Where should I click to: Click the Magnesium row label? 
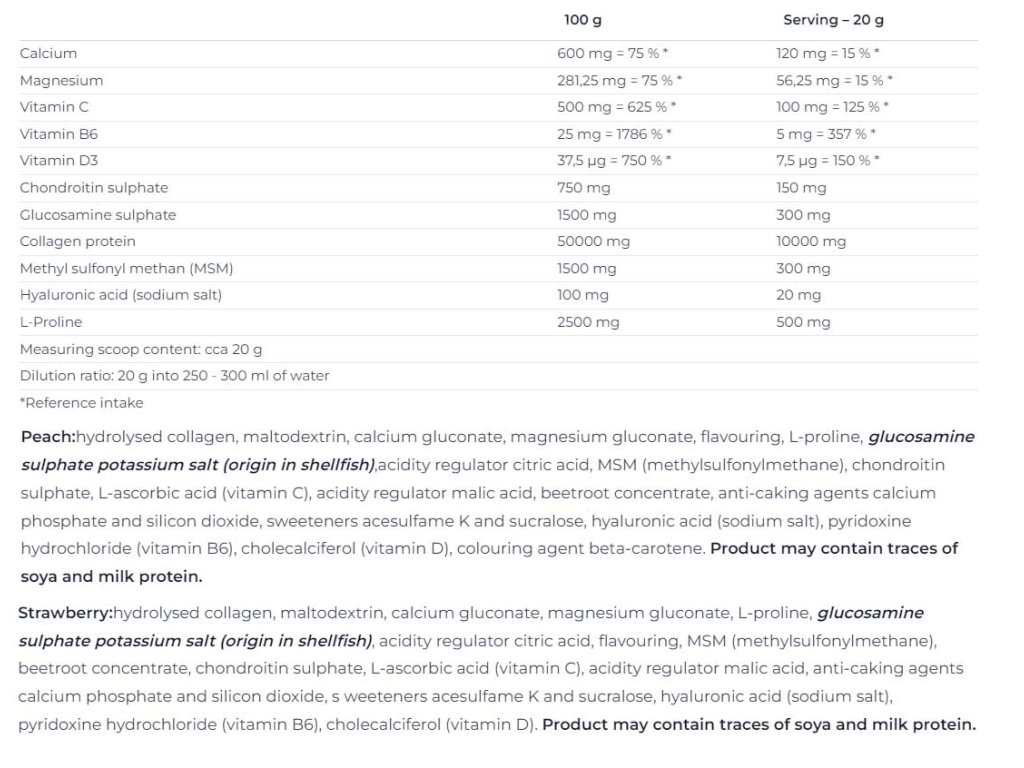coord(61,80)
